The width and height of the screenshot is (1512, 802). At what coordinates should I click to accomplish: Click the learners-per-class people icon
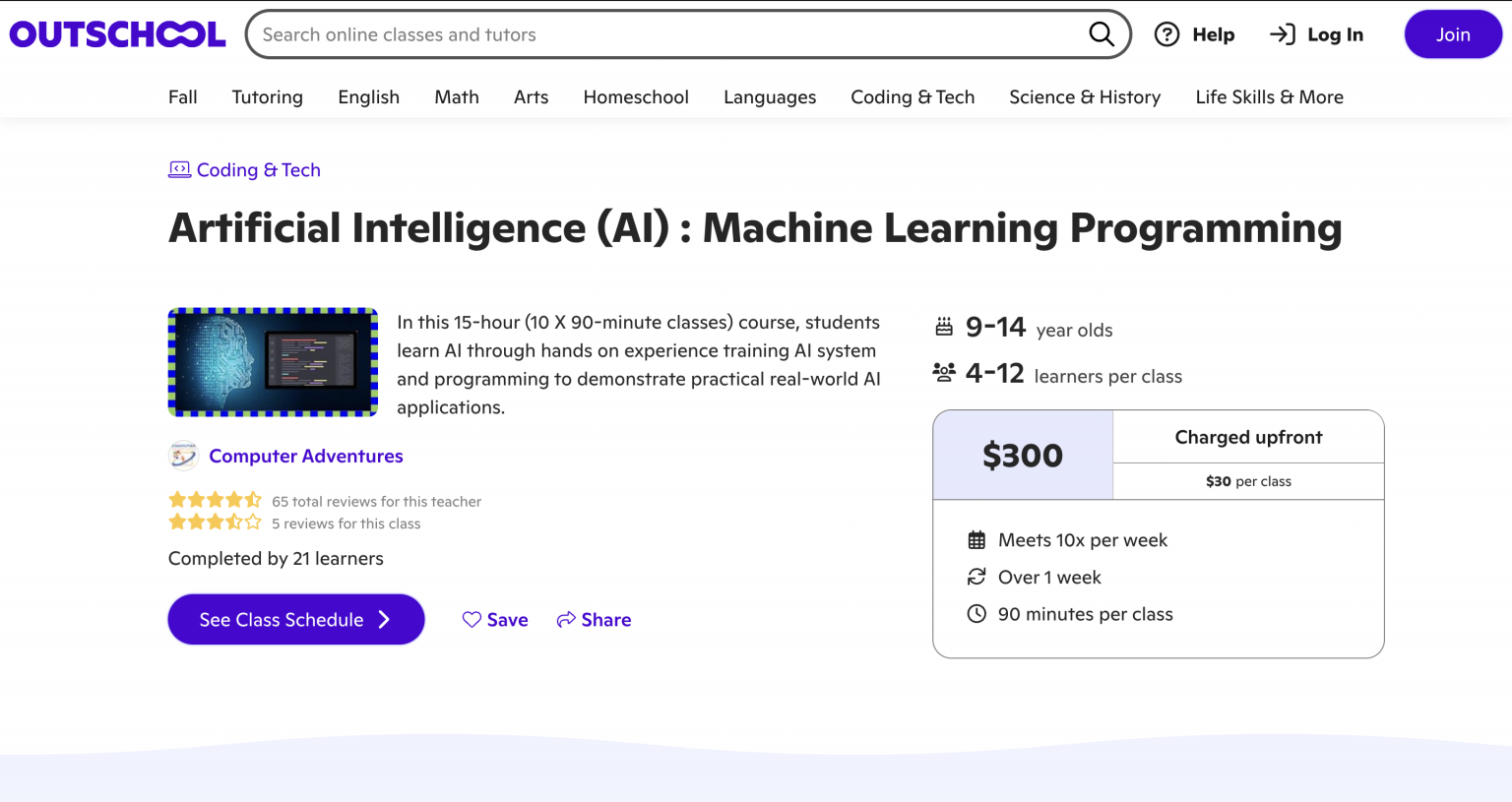tap(944, 372)
